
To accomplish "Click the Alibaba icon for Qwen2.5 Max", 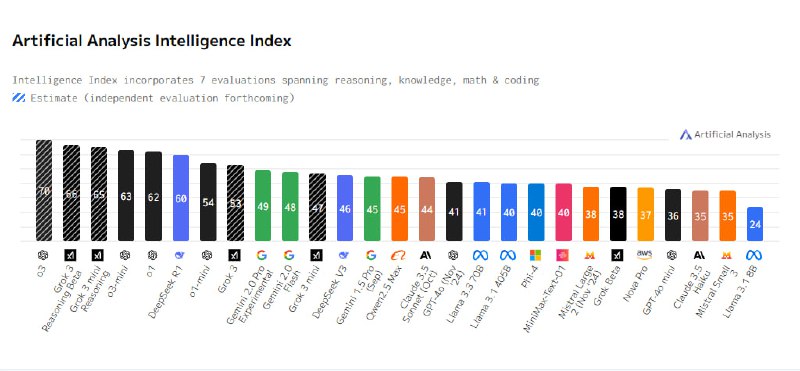I will coord(398,255).
